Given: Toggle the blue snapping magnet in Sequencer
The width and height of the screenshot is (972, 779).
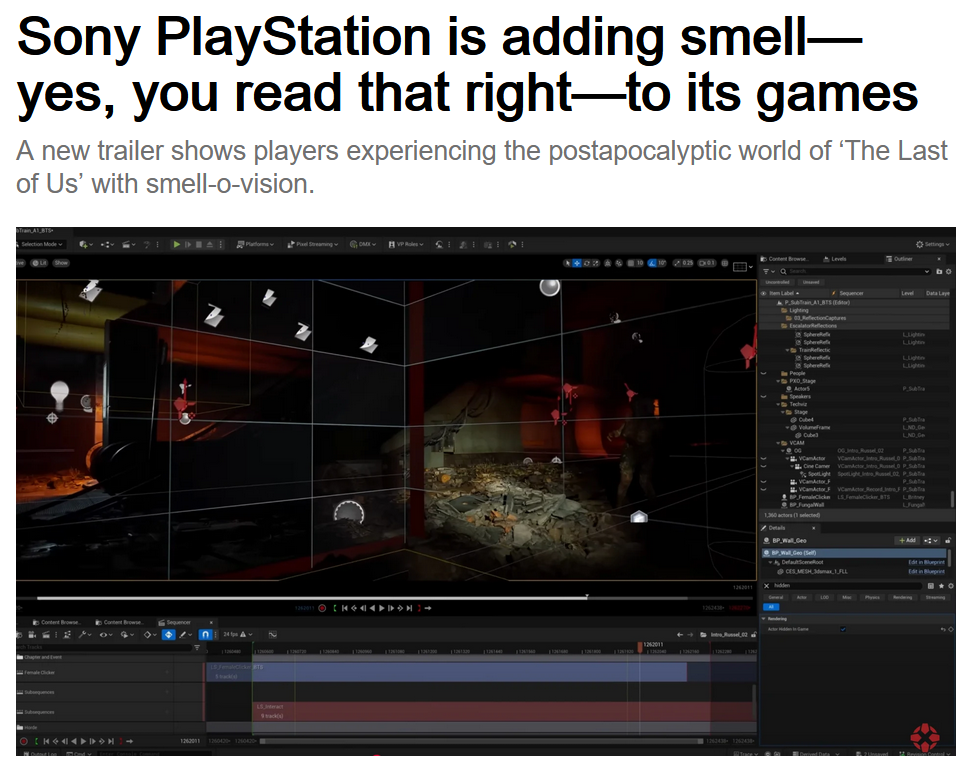Looking at the screenshot, I should point(205,634).
